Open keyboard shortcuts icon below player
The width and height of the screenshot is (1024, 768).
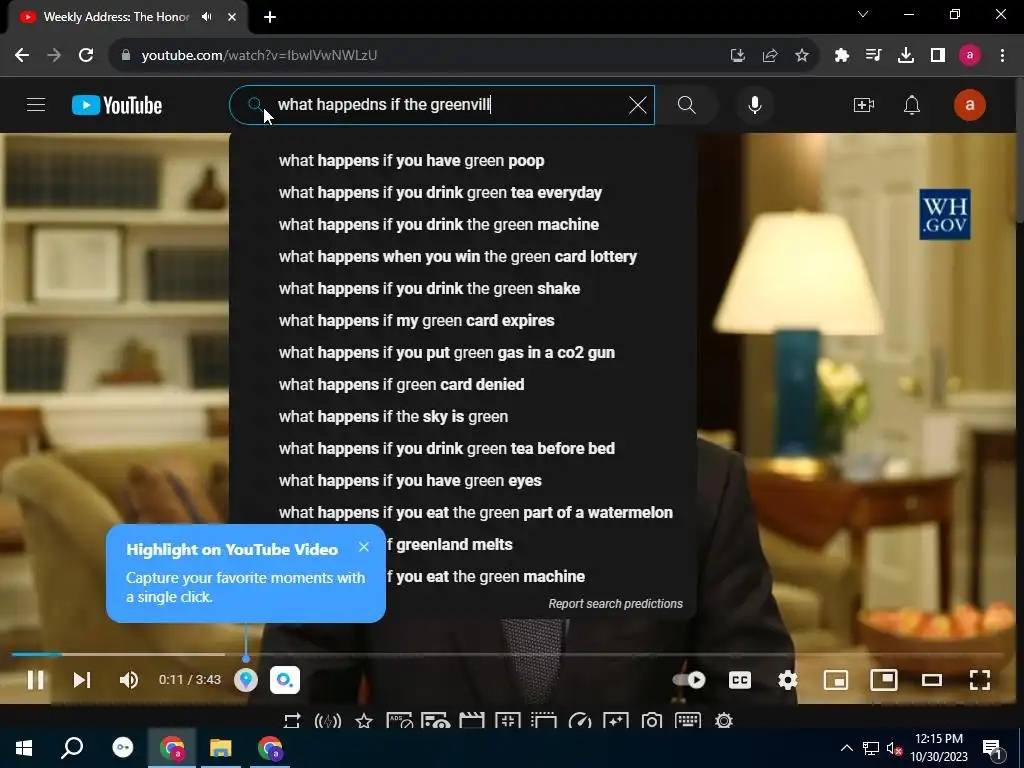pos(688,721)
